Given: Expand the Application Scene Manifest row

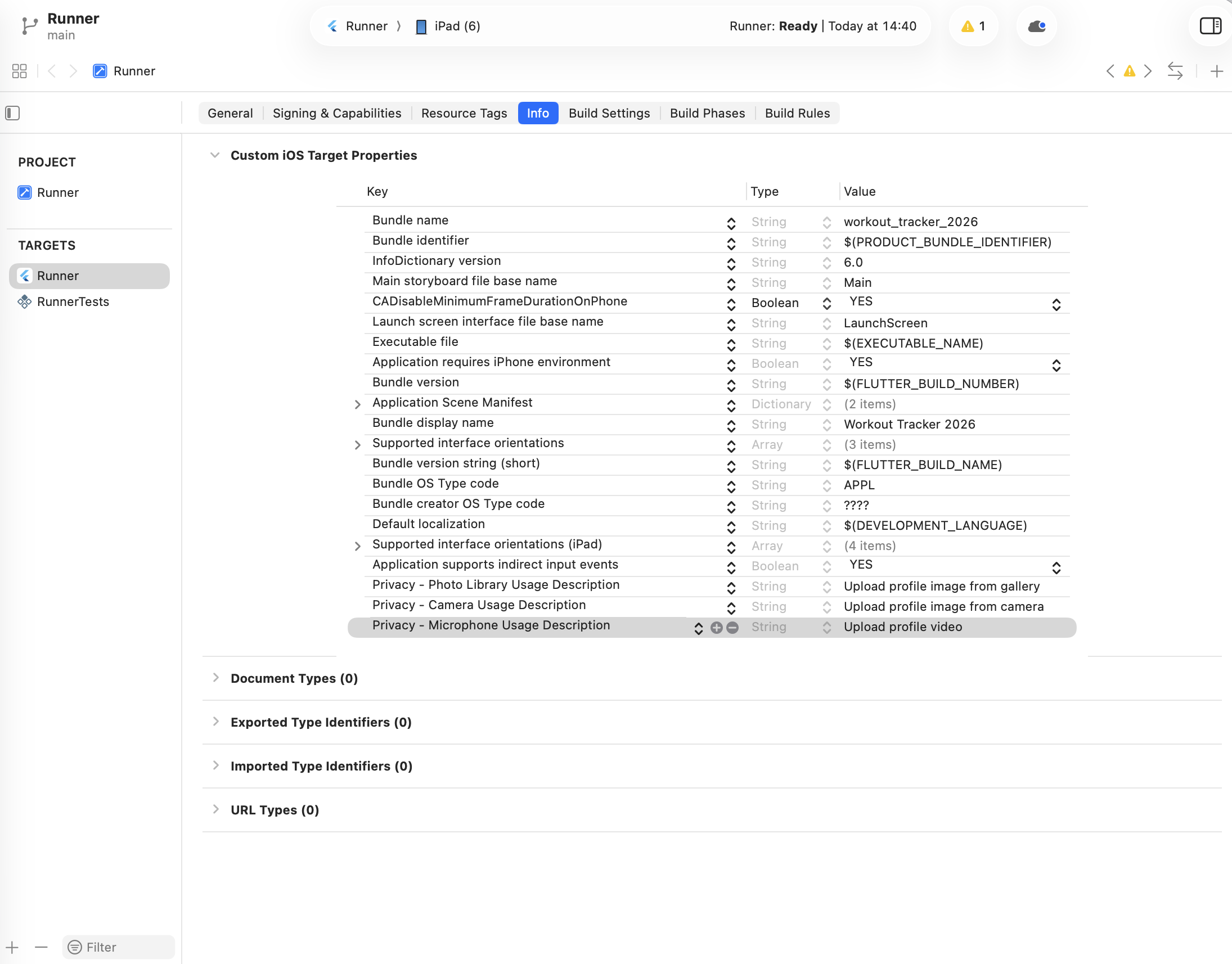Looking at the screenshot, I should (x=357, y=404).
